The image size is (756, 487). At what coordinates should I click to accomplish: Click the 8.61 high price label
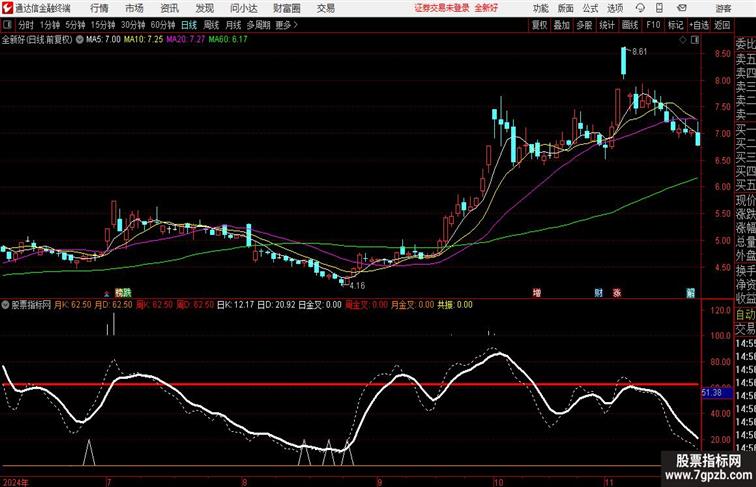coord(639,52)
